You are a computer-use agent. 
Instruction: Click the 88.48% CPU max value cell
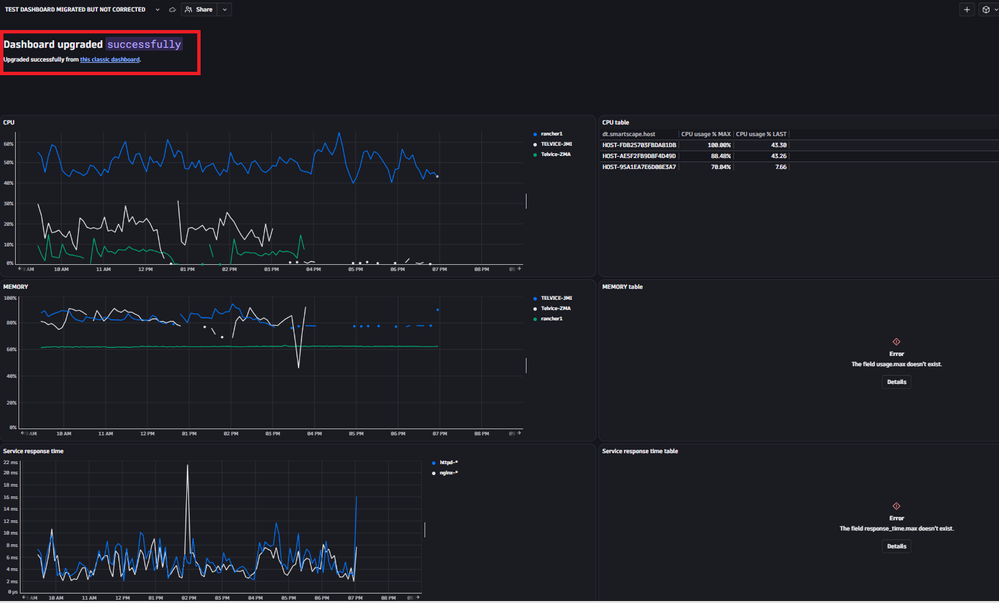pos(720,156)
